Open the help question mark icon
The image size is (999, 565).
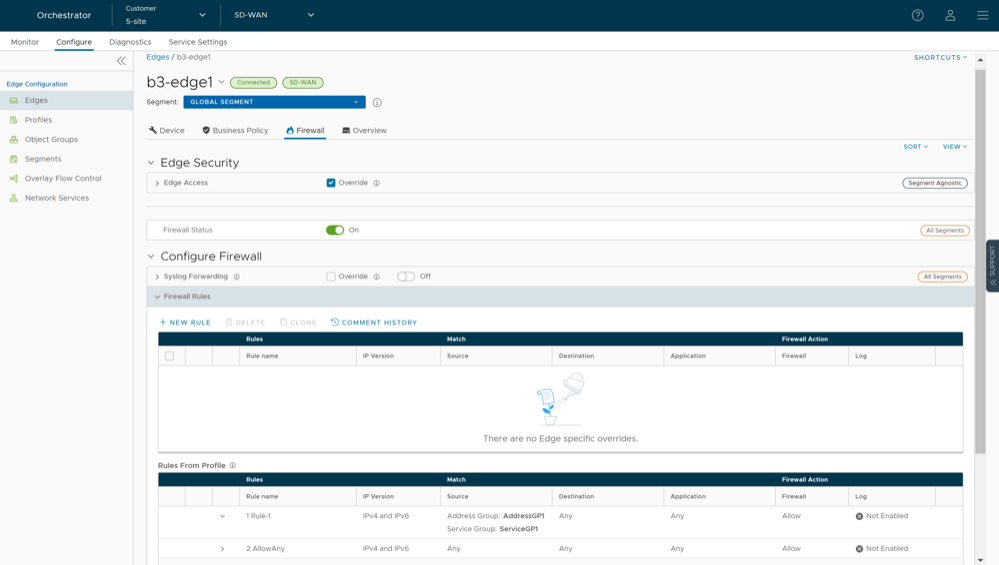click(917, 15)
